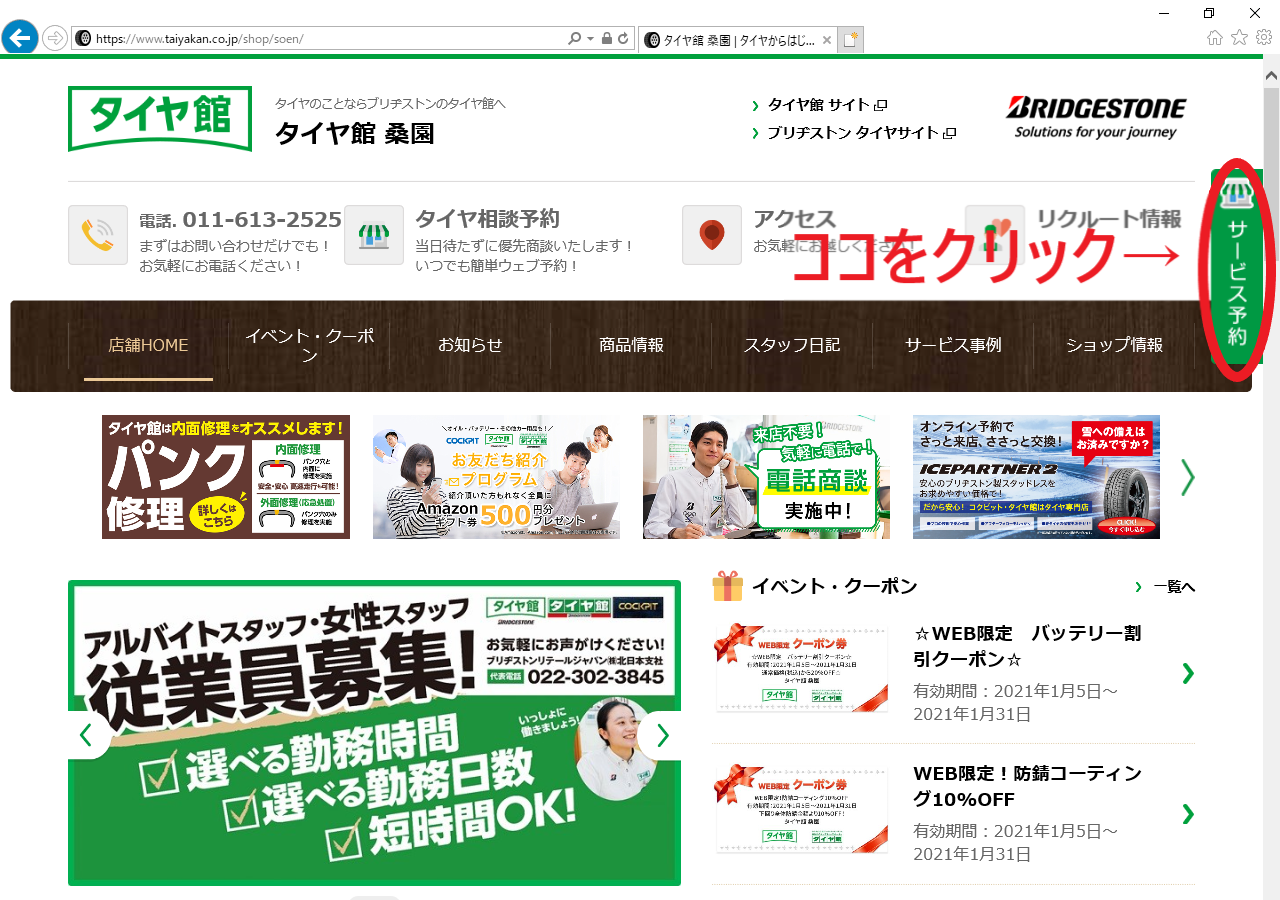Open 防錆コーティング10%OFF coupon title
The image size is (1280, 900).
pyautogui.click(x=1027, y=786)
